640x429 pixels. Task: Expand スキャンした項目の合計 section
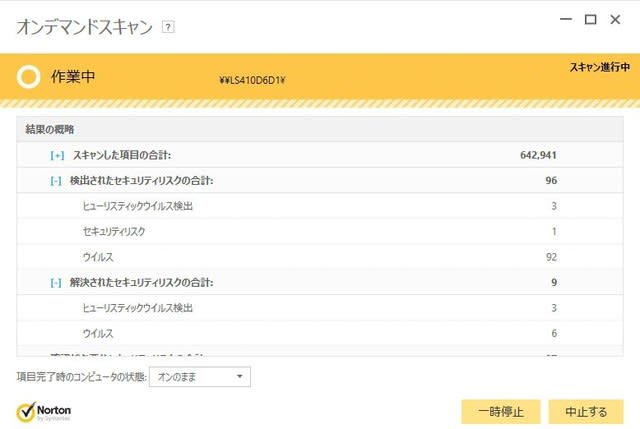[x=57, y=155]
